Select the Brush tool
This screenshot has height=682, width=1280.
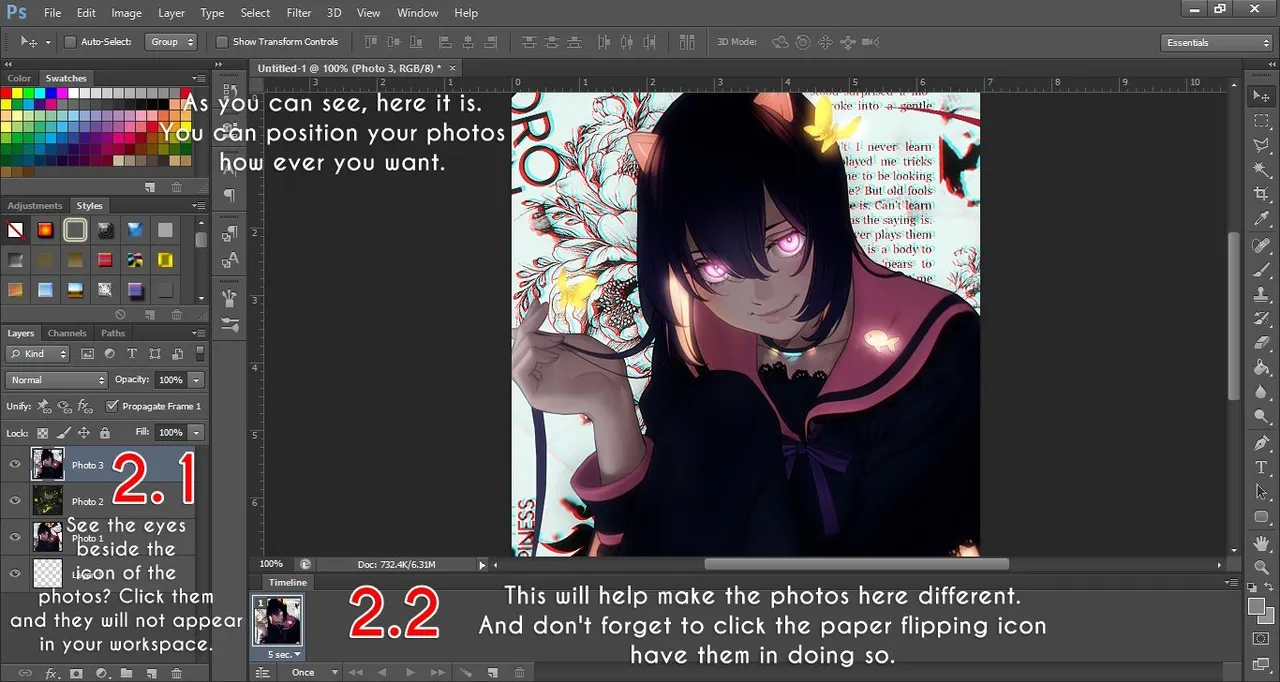[x=1261, y=270]
